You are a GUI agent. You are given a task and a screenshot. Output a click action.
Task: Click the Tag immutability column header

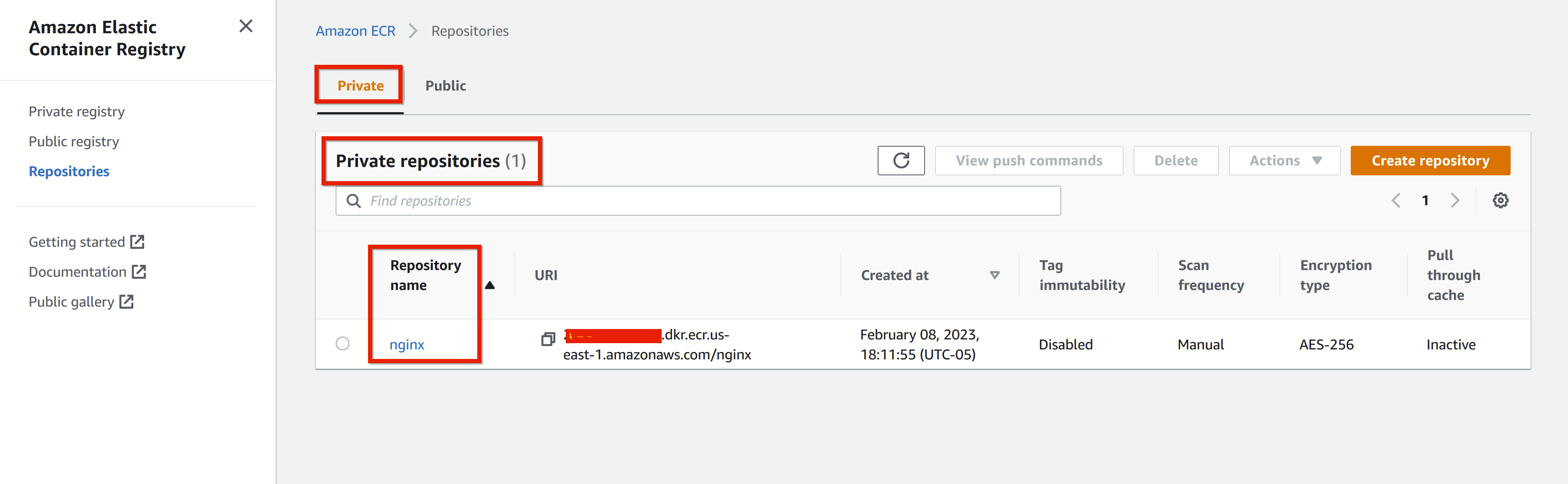pyautogui.click(x=1082, y=275)
